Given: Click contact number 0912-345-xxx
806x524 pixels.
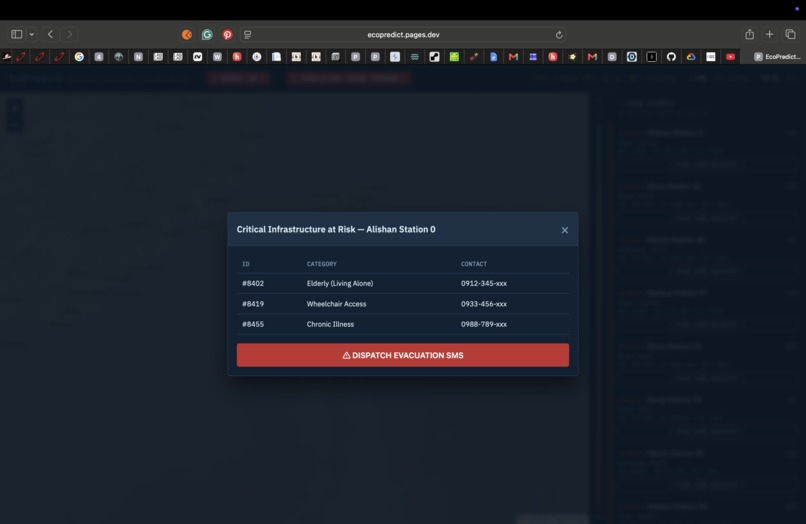Looking at the screenshot, I should [x=484, y=283].
